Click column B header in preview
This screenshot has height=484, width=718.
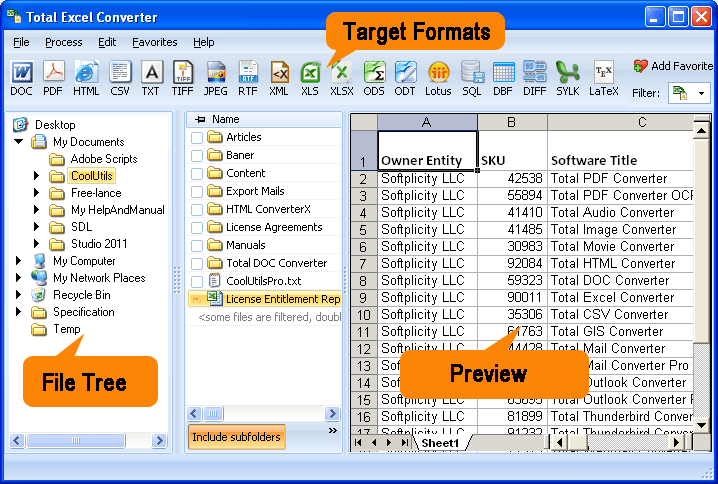[512, 122]
